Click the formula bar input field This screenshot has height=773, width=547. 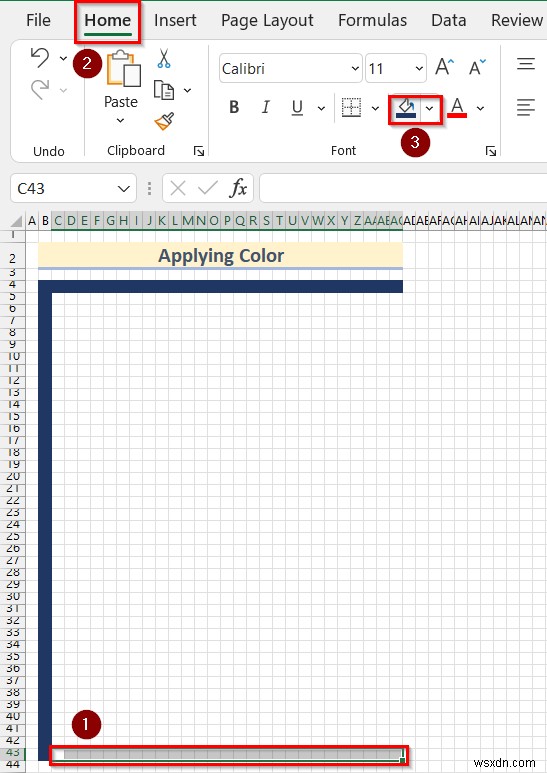[x=403, y=188]
